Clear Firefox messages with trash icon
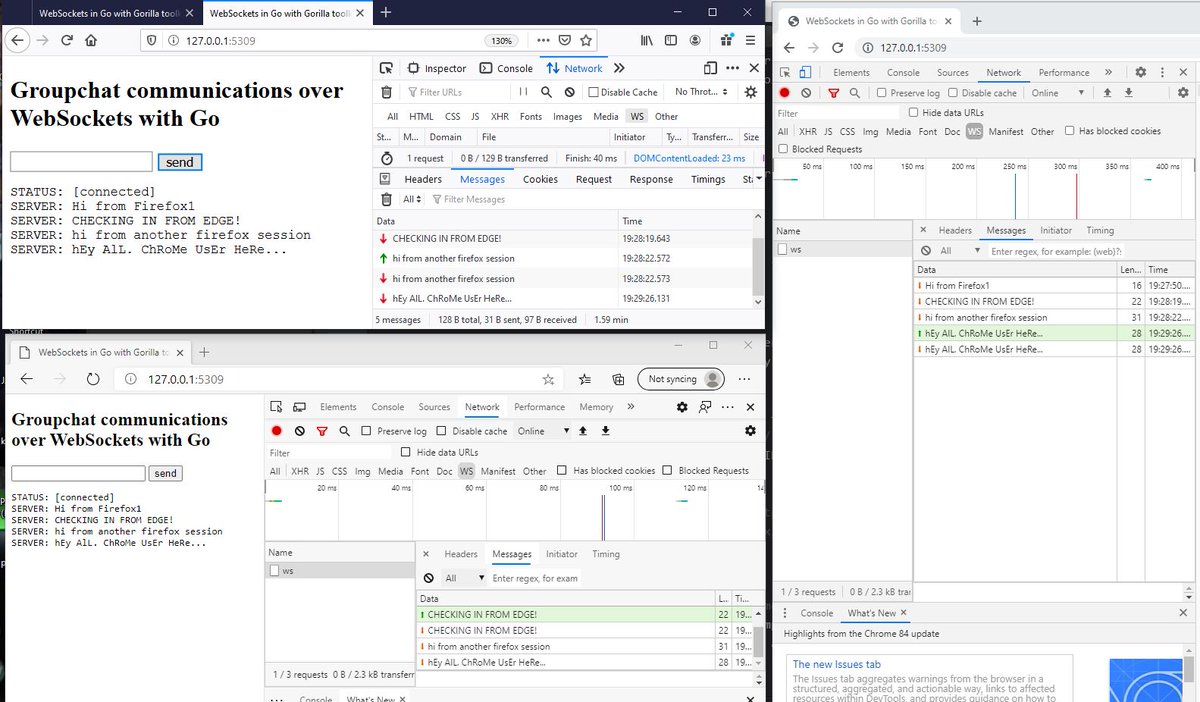This screenshot has width=1200, height=702. pyautogui.click(x=387, y=199)
